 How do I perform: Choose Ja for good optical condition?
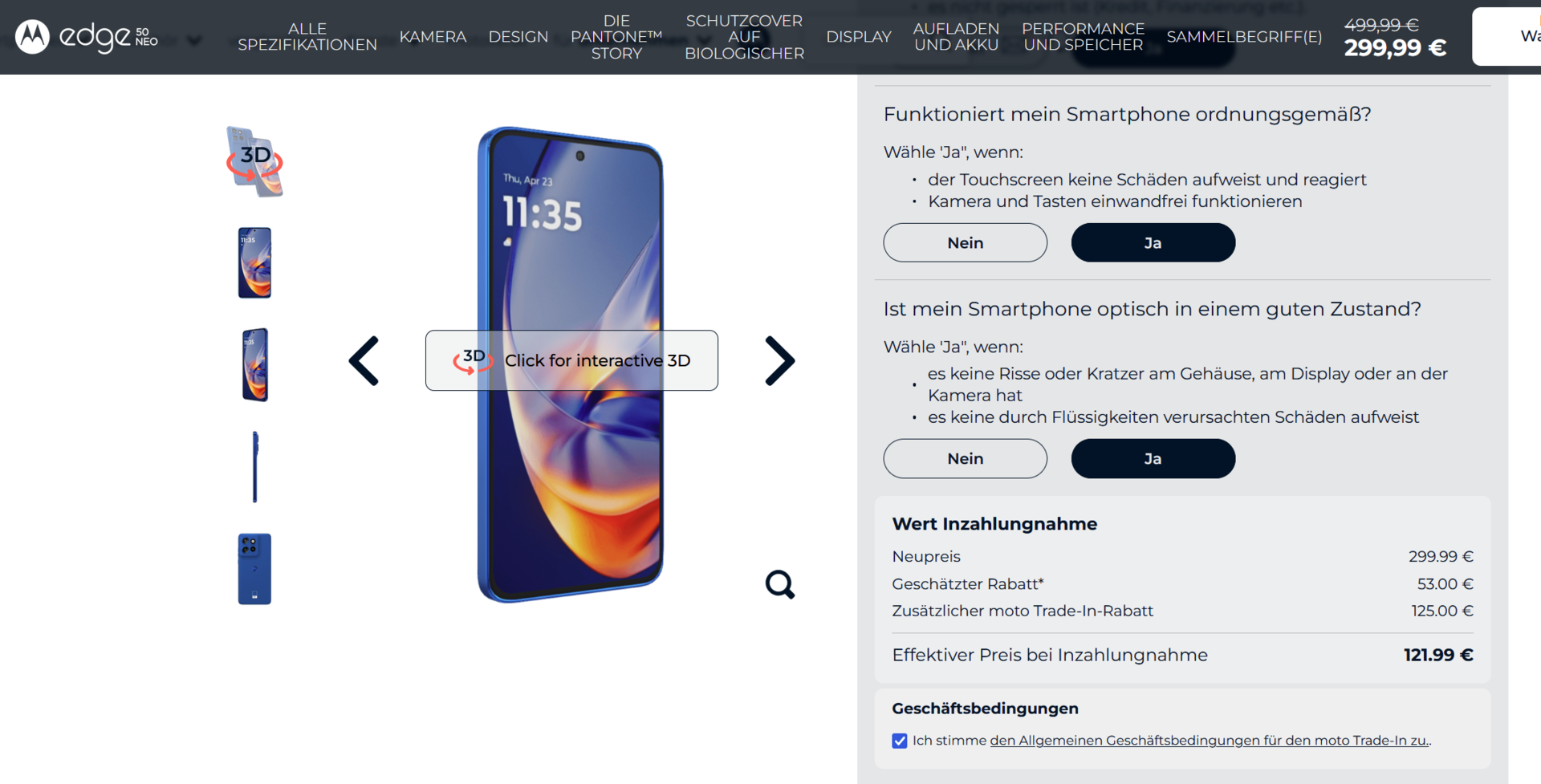(x=1153, y=458)
